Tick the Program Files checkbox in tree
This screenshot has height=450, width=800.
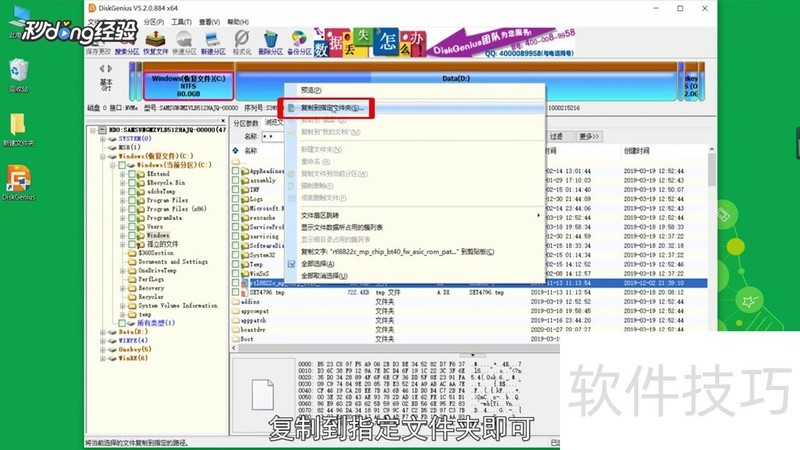pos(132,200)
